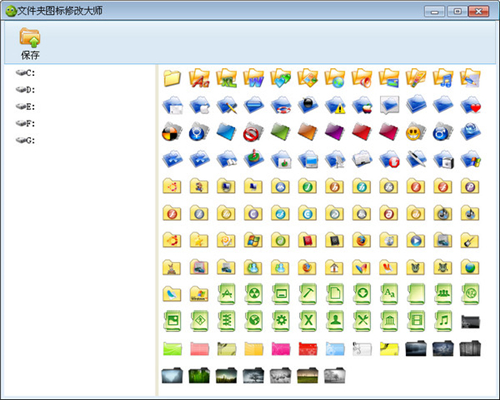Select drive D: in the tree
This screenshot has height=400, width=500.
point(26,90)
